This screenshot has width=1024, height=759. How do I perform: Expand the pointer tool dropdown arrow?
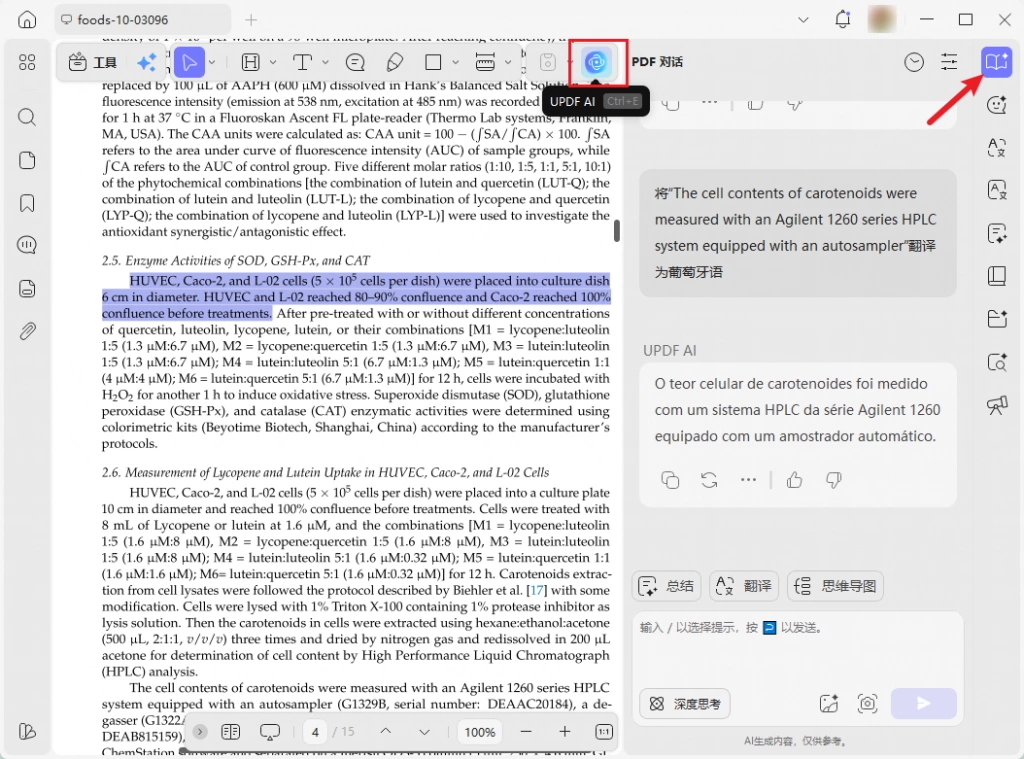pos(212,62)
